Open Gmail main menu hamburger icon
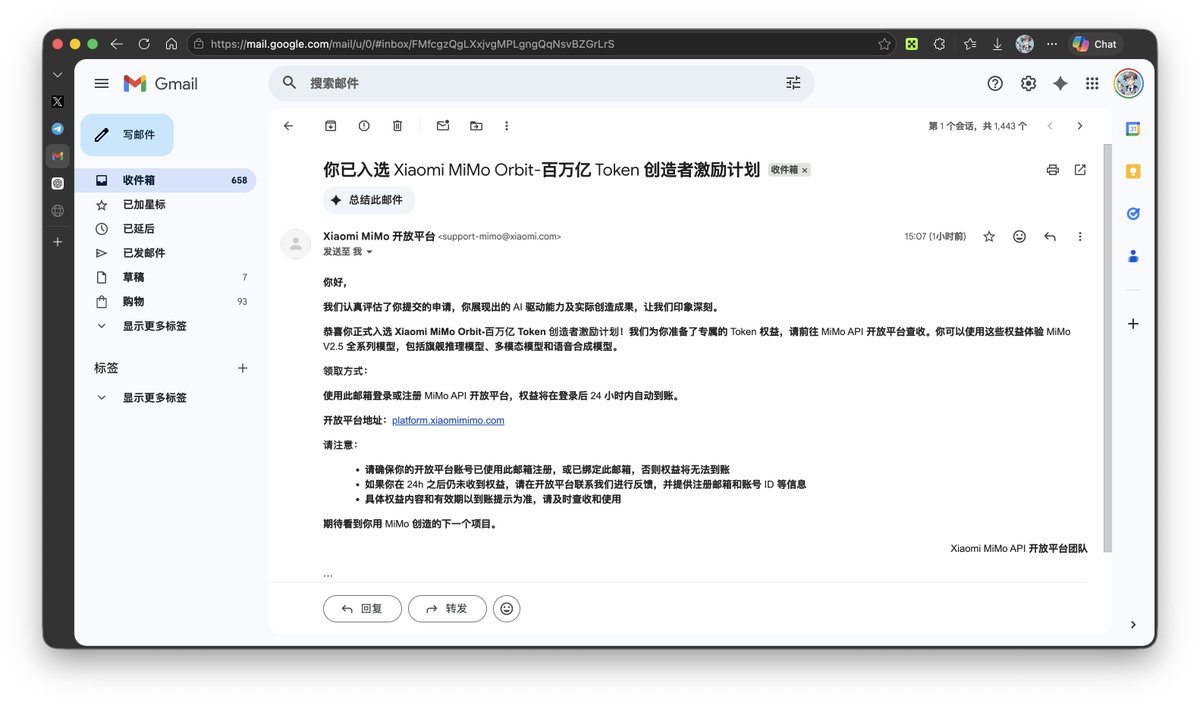The image size is (1200, 705). click(101, 84)
